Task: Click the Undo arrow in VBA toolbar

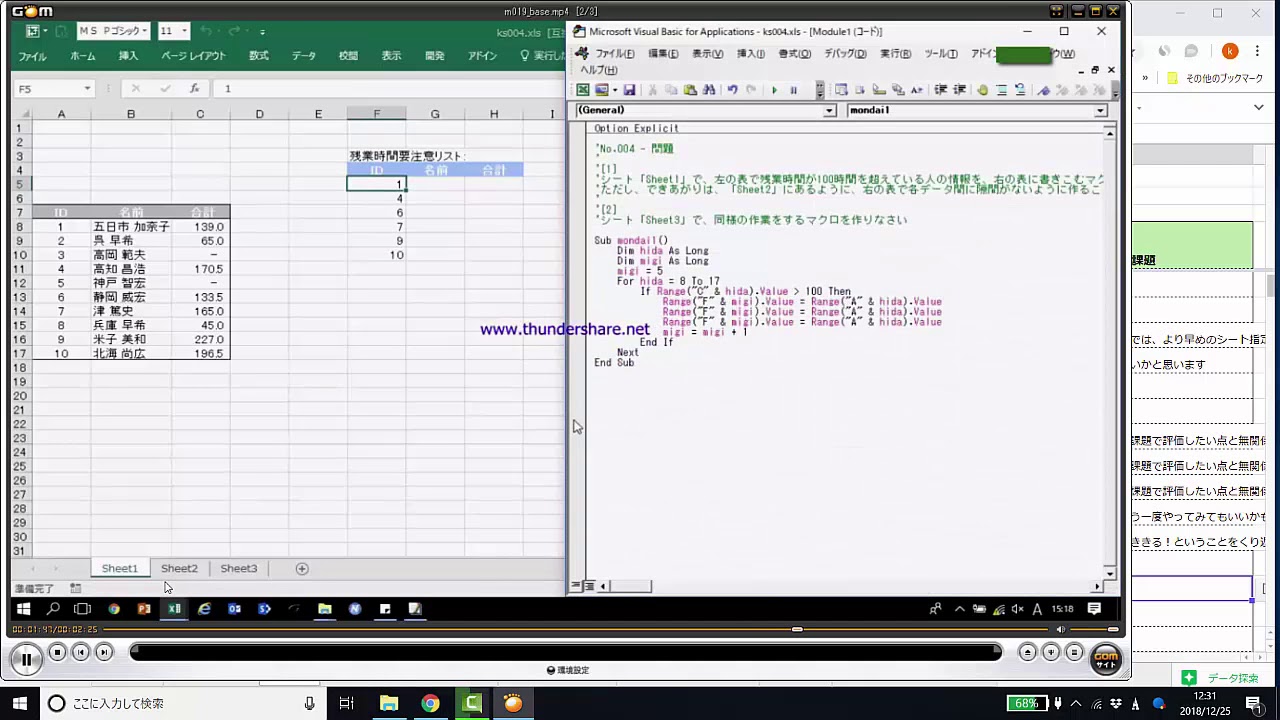Action: coord(732,90)
